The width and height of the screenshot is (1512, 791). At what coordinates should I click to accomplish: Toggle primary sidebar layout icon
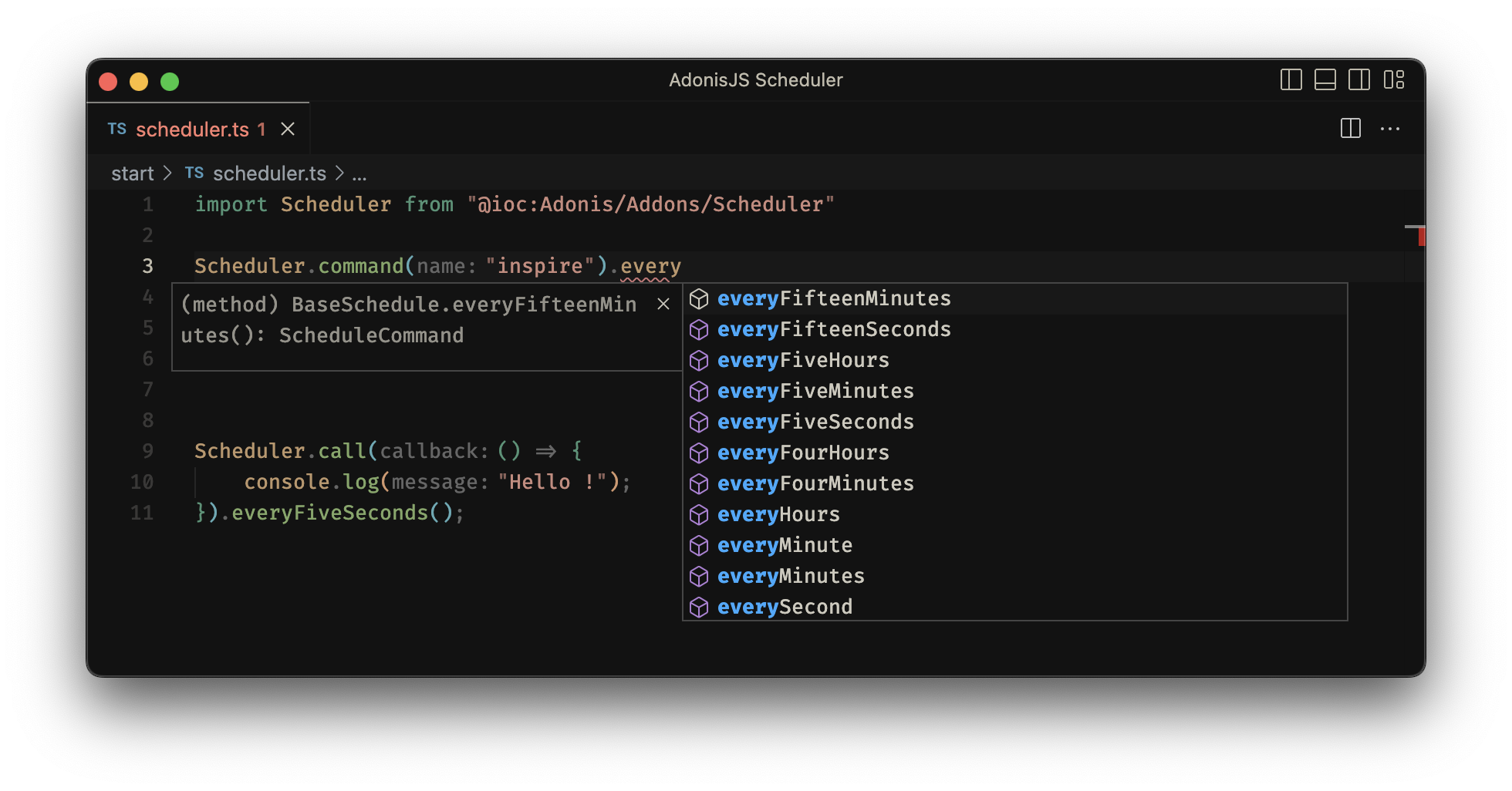pos(1291,79)
